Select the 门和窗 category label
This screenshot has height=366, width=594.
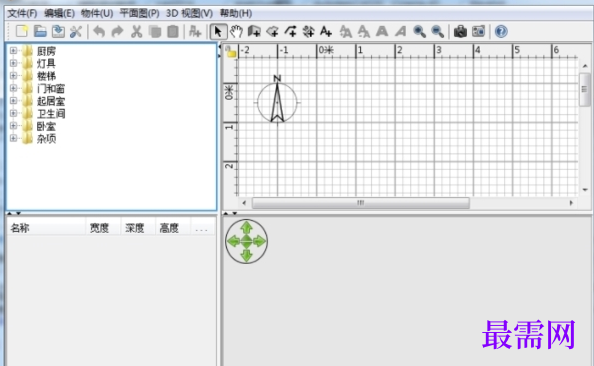(x=51, y=88)
